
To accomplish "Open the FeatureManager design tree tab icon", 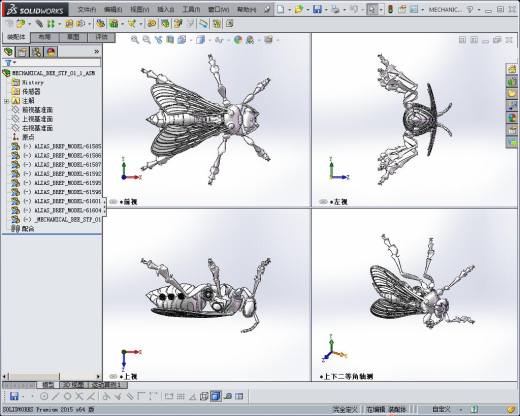I will [8, 52].
